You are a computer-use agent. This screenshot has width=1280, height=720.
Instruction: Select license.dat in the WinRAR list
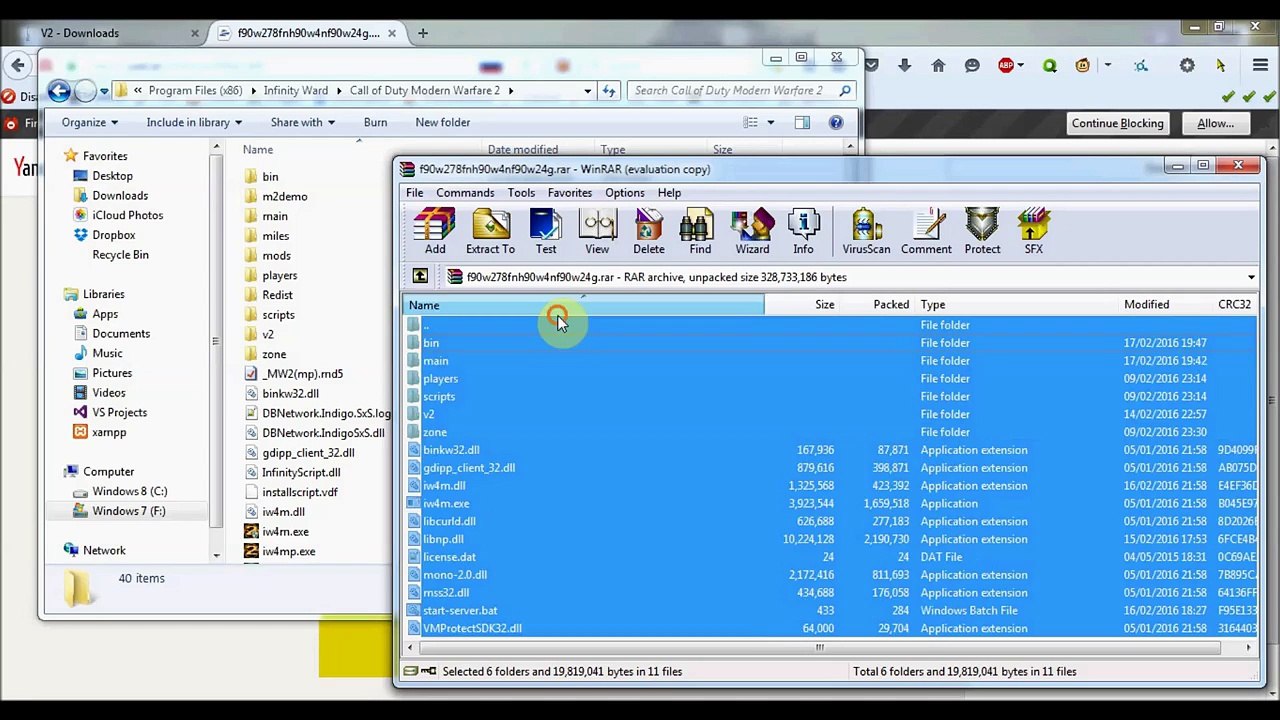pos(449,557)
